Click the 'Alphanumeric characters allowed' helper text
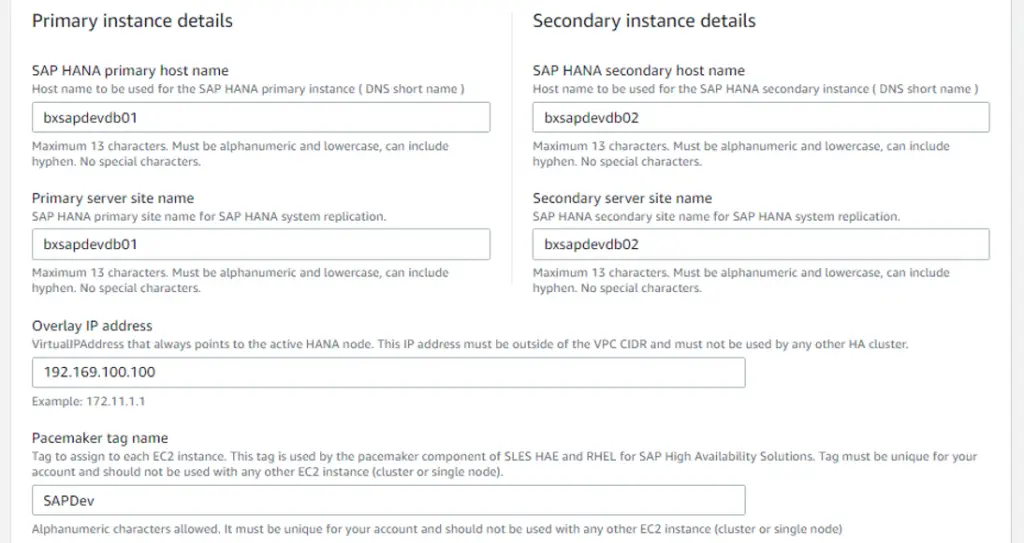Screen dimensions: 1024x543 [437, 529]
